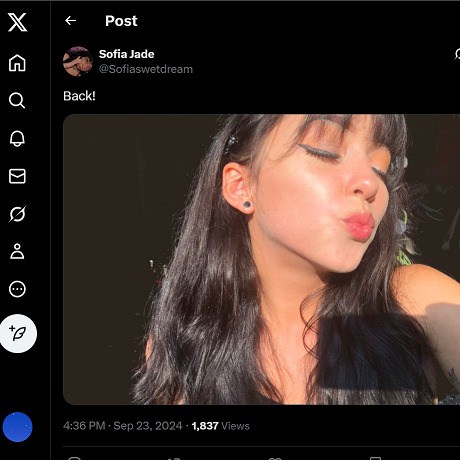Click the Post header title
Viewport: 460px width, 460px height.
click(121, 21)
